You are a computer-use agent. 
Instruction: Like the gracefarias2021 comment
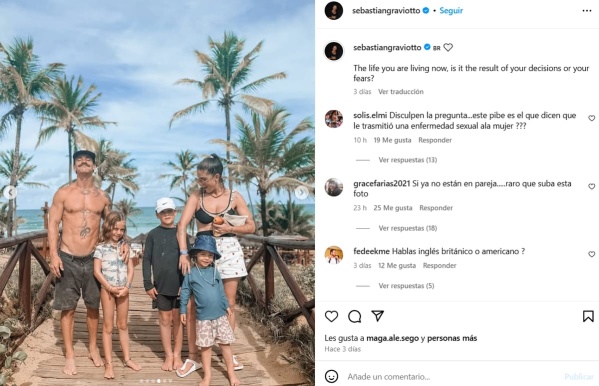pyautogui.click(x=591, y=186)
